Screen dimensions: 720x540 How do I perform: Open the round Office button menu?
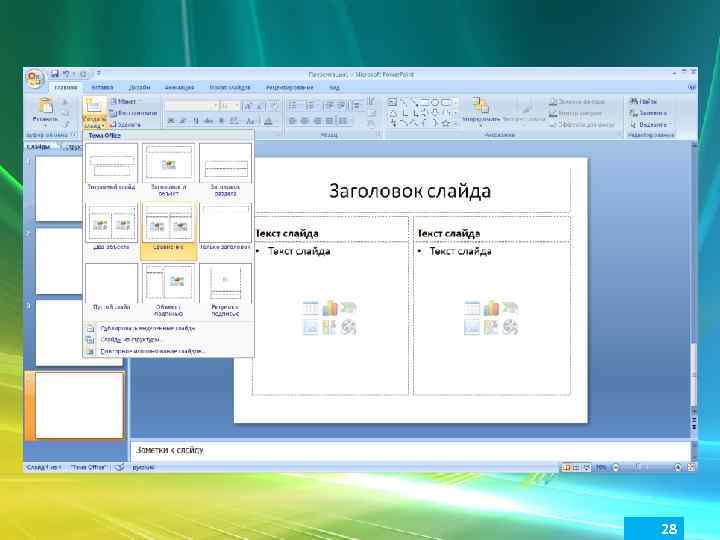tap(35, 79)
